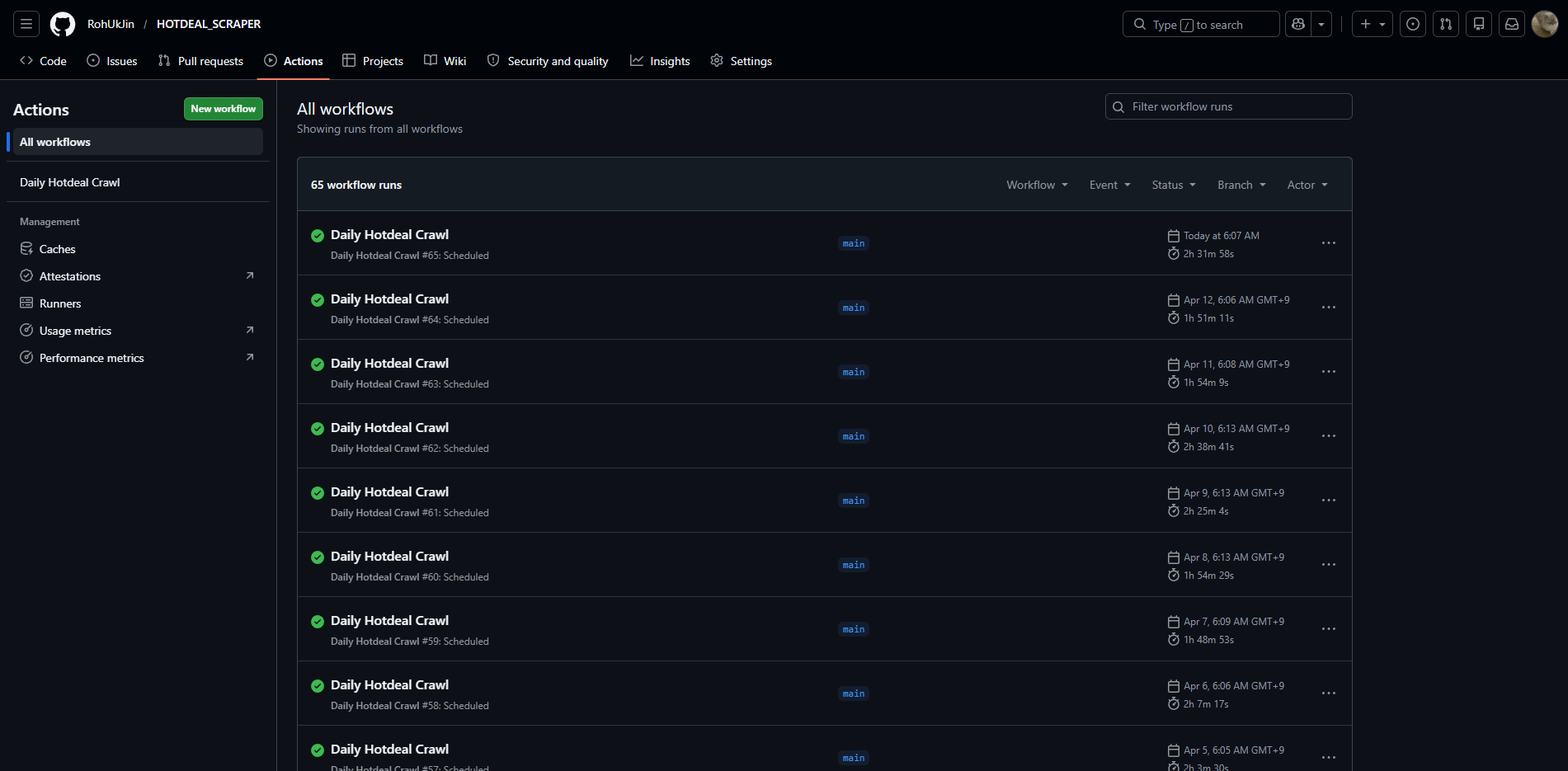Screen dimensions: 1568x771
Task: Switch to the Code tab
Action: pyautogui.click(x=43, y=61)
